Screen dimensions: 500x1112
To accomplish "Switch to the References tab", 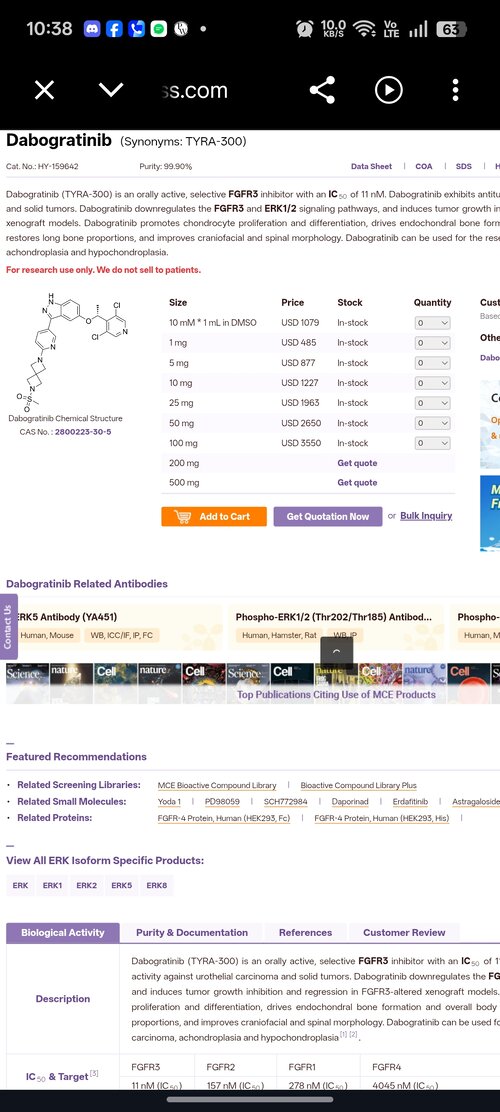I will (306, 933).
